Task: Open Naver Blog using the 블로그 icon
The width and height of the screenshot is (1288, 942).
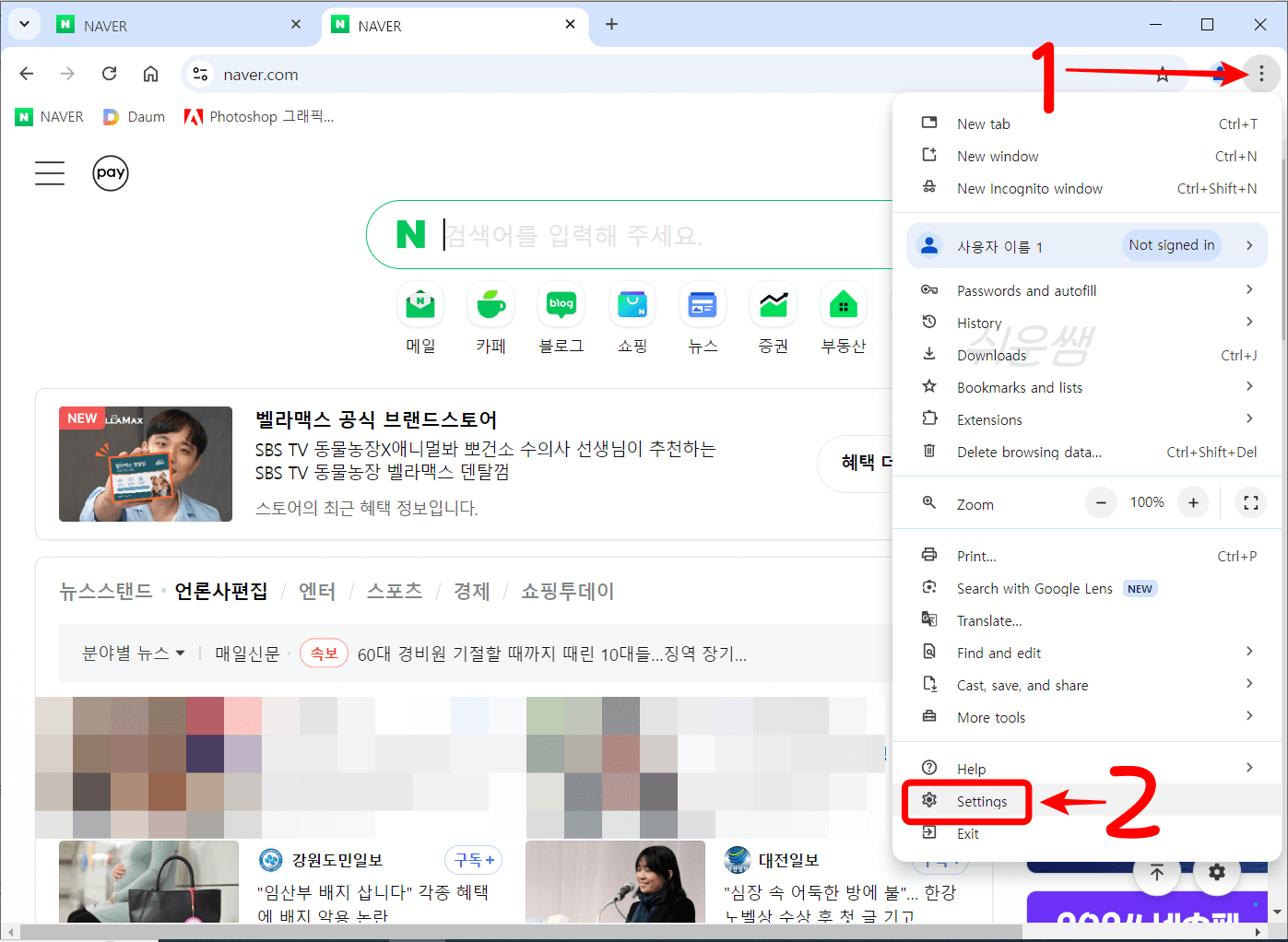Action: (561, 304)
